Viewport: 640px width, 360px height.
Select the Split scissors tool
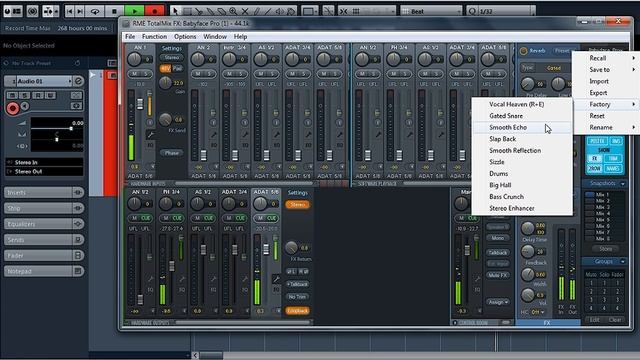click(x=199, y=11)
